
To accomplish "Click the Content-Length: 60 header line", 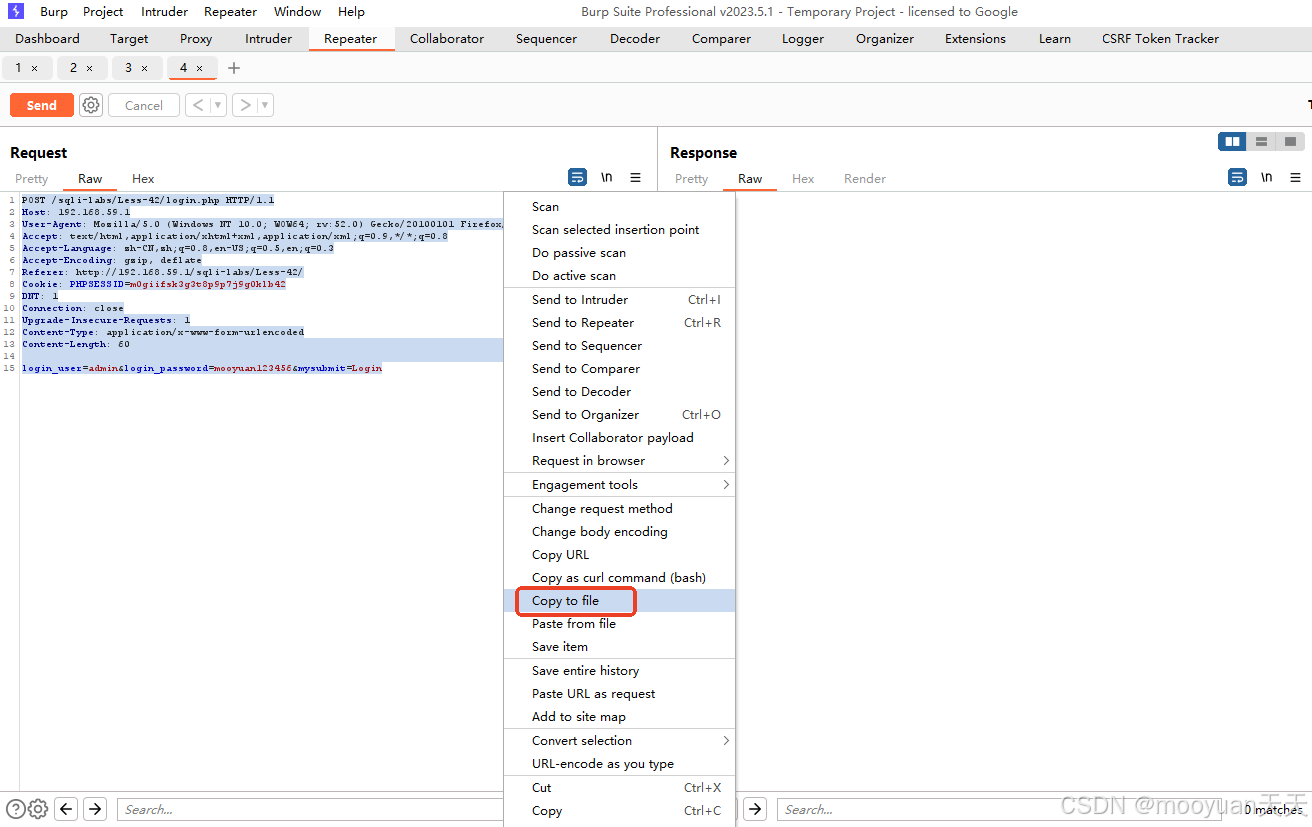I will pos(76,344).
